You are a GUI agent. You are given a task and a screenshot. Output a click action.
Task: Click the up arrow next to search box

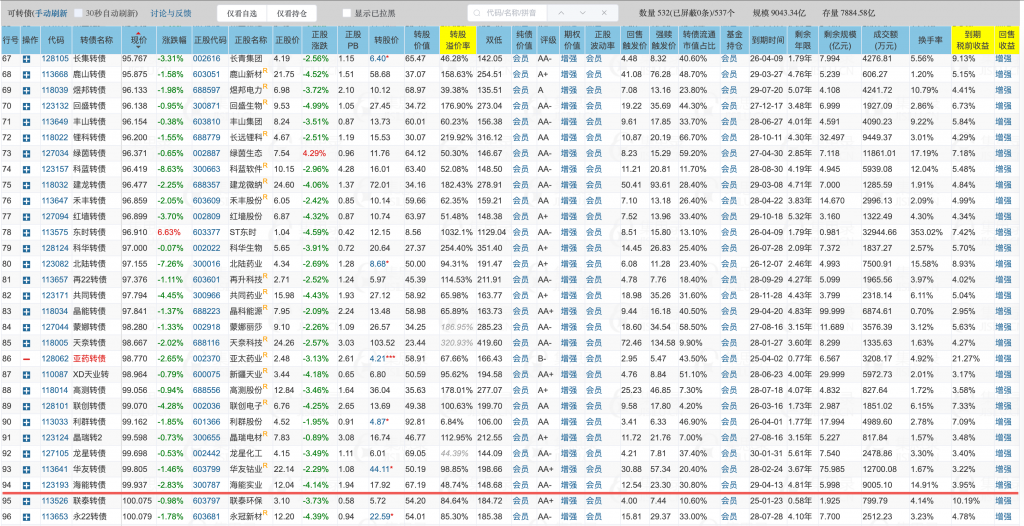point(561,12)
